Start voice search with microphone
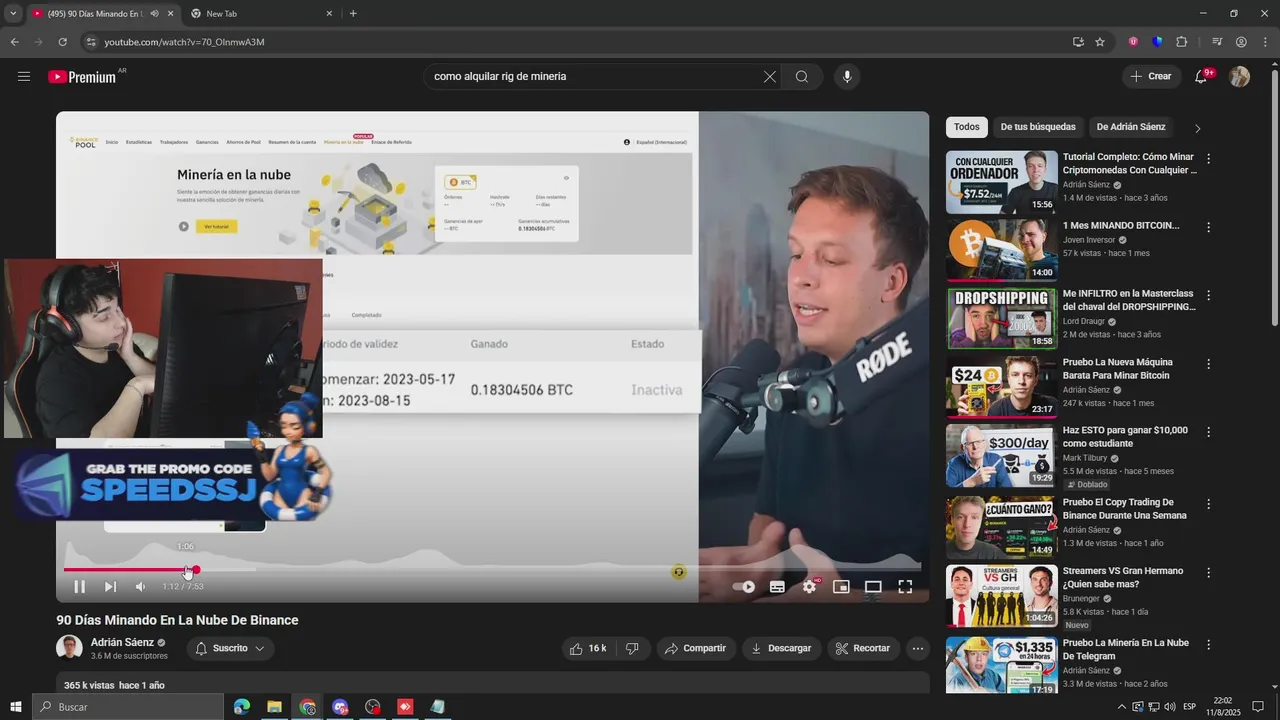The image size is (1280, 720). (x=847, y=77)
